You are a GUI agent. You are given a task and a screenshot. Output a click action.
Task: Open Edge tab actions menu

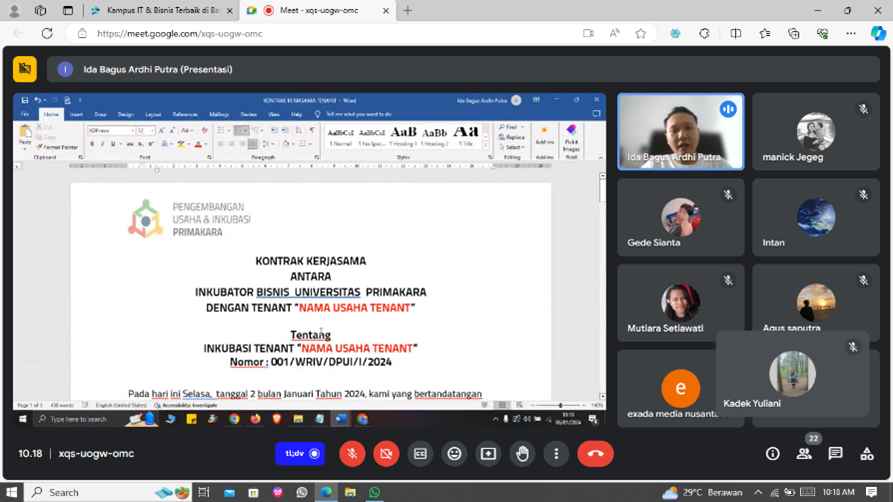click(68, 10)
